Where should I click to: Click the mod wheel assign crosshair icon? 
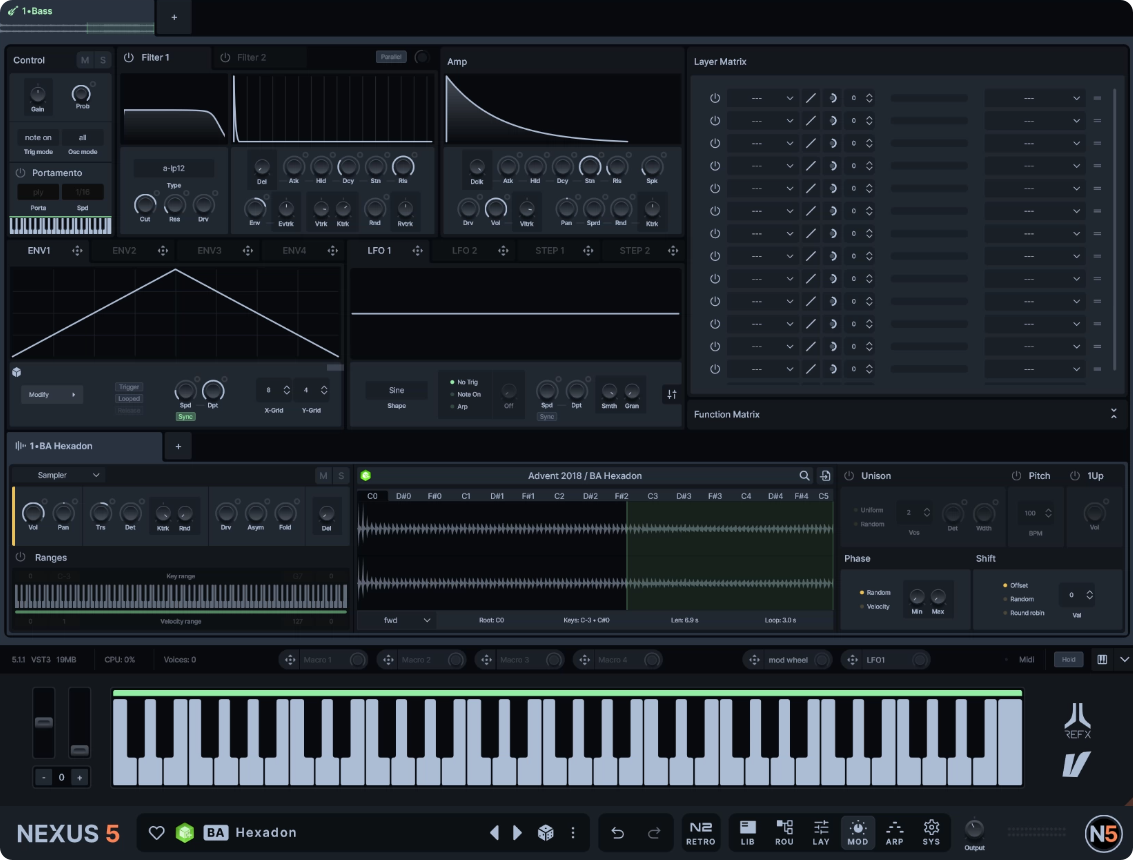click(754, 660)
